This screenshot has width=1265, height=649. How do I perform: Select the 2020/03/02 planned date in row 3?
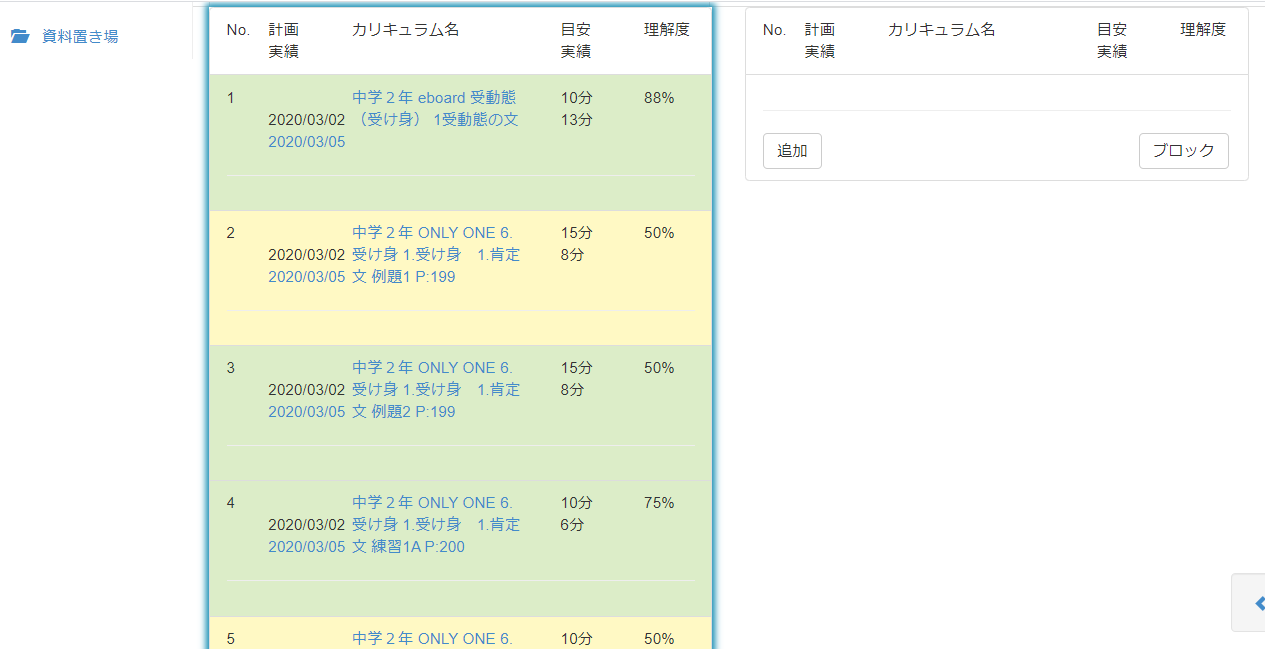click(x=307, y=390)
